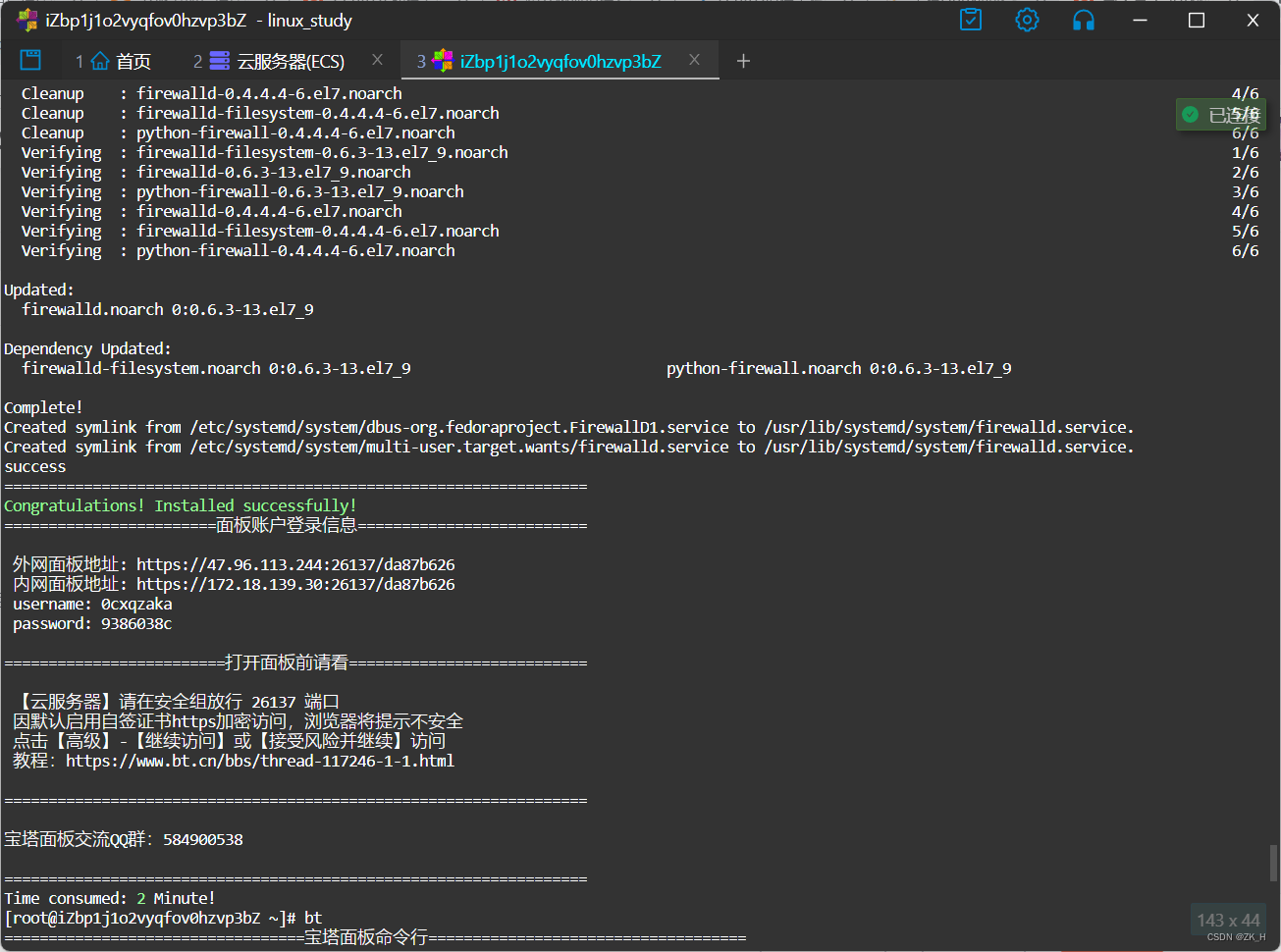Image resolution: width=1281 pixels, height=952 pixels.
Task: Click the 已连接 connected status badge
Action: point(1221,115)
